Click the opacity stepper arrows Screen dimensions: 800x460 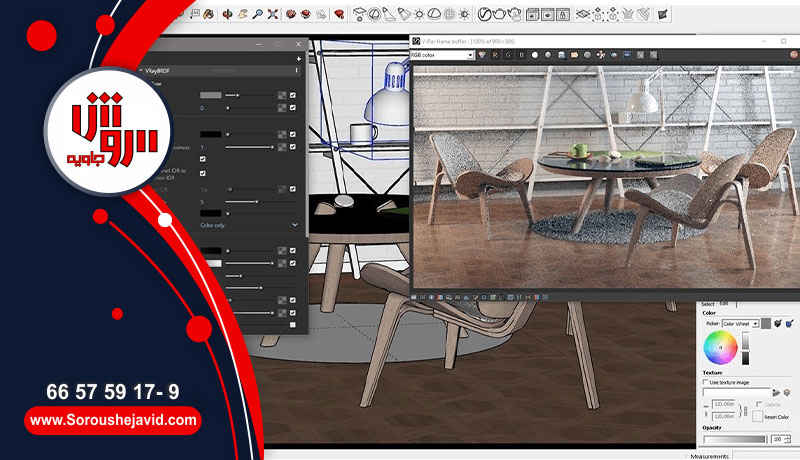(x=788, y=440)
